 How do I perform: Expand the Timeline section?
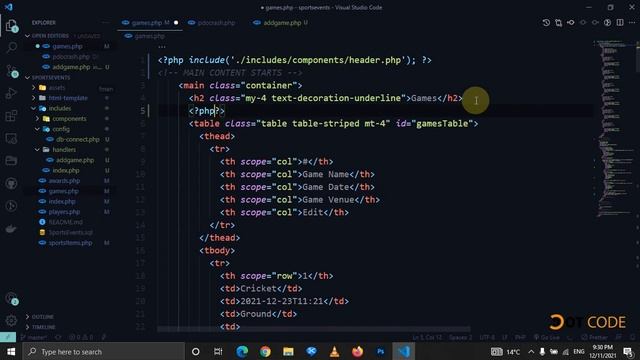(x=43, y=327)
